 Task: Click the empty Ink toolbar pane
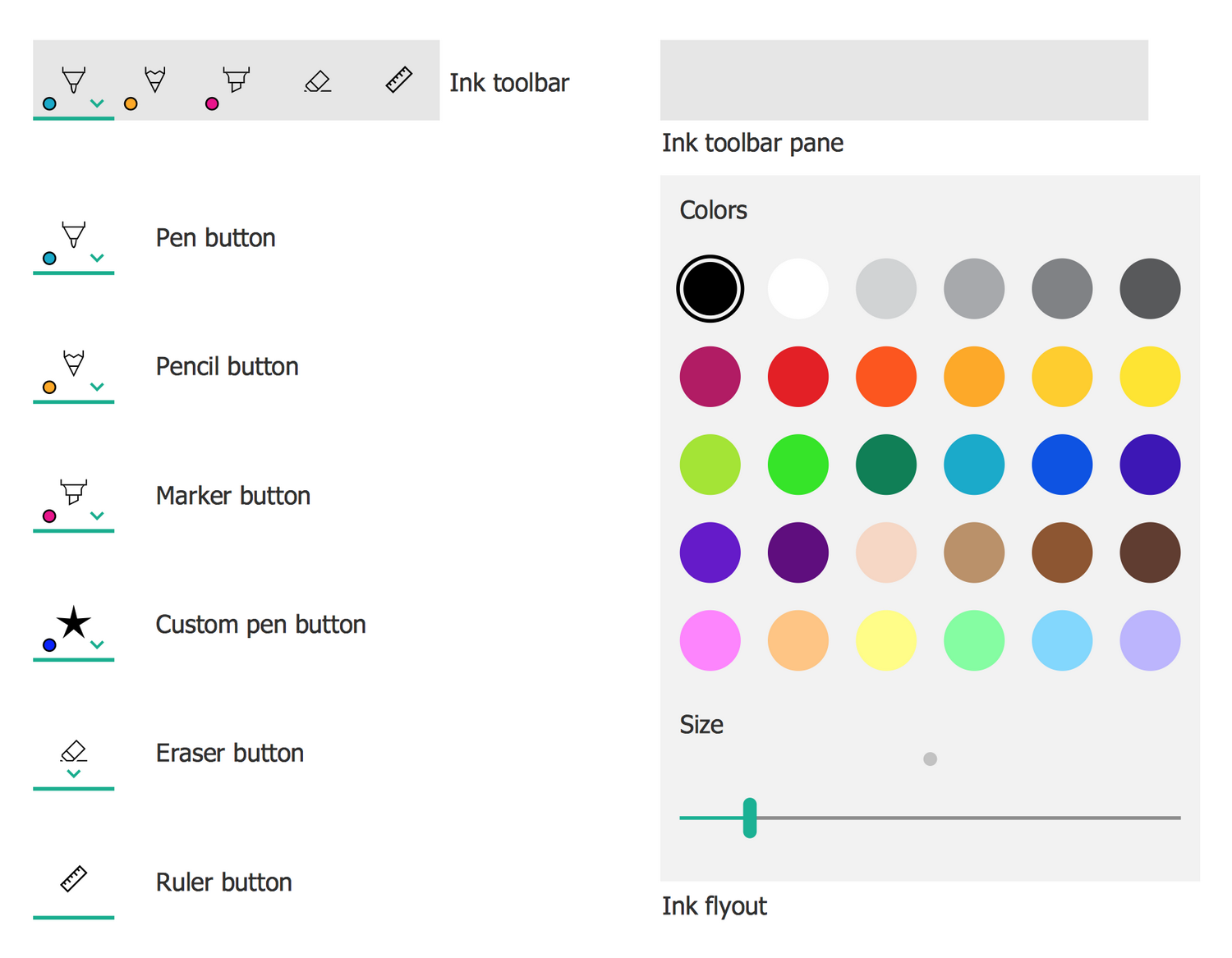click(x=904, y=80)
